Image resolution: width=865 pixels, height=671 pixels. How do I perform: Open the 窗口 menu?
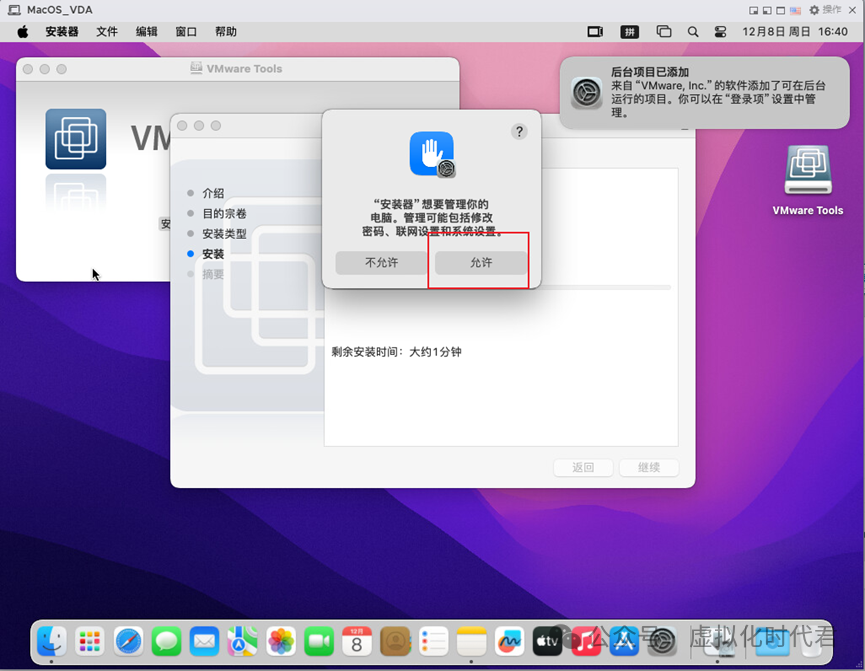[186, 32]
